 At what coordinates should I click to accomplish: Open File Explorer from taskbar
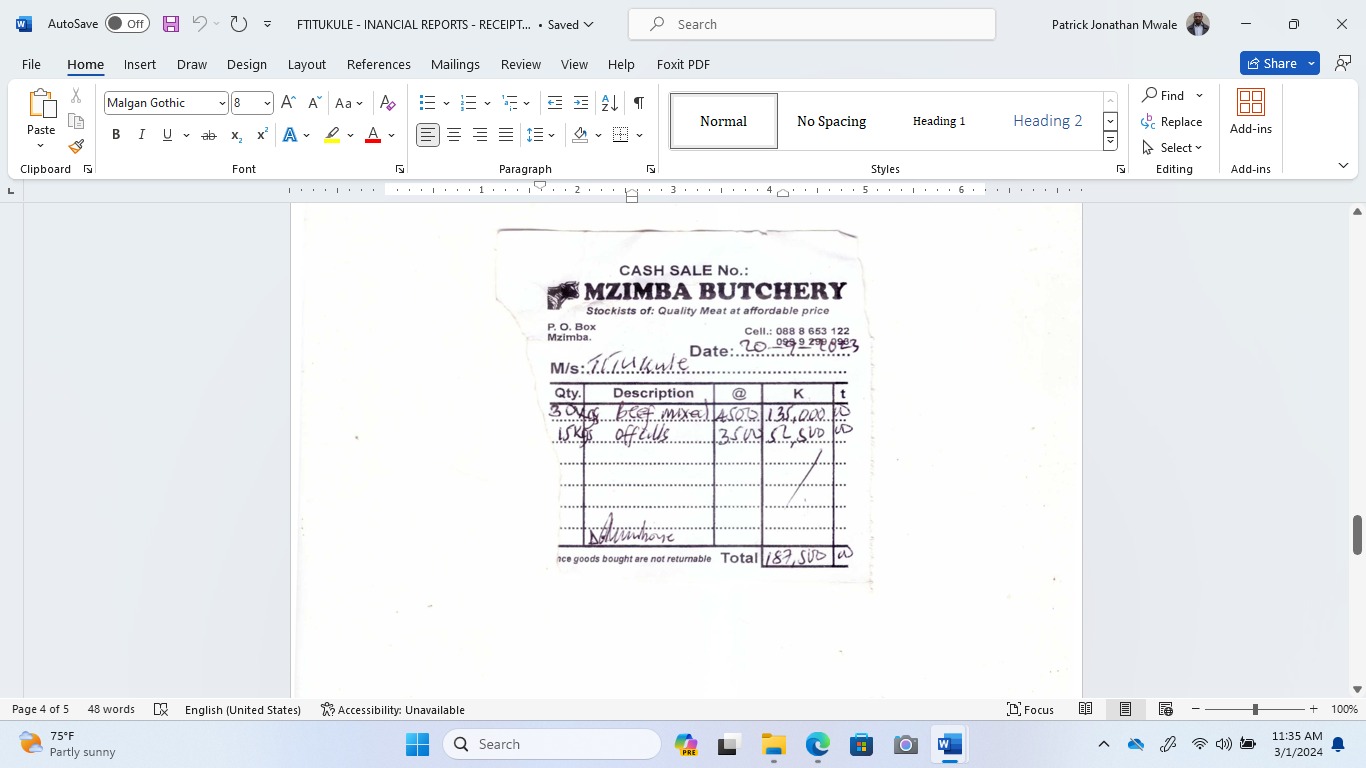click(x=773, y=744)
